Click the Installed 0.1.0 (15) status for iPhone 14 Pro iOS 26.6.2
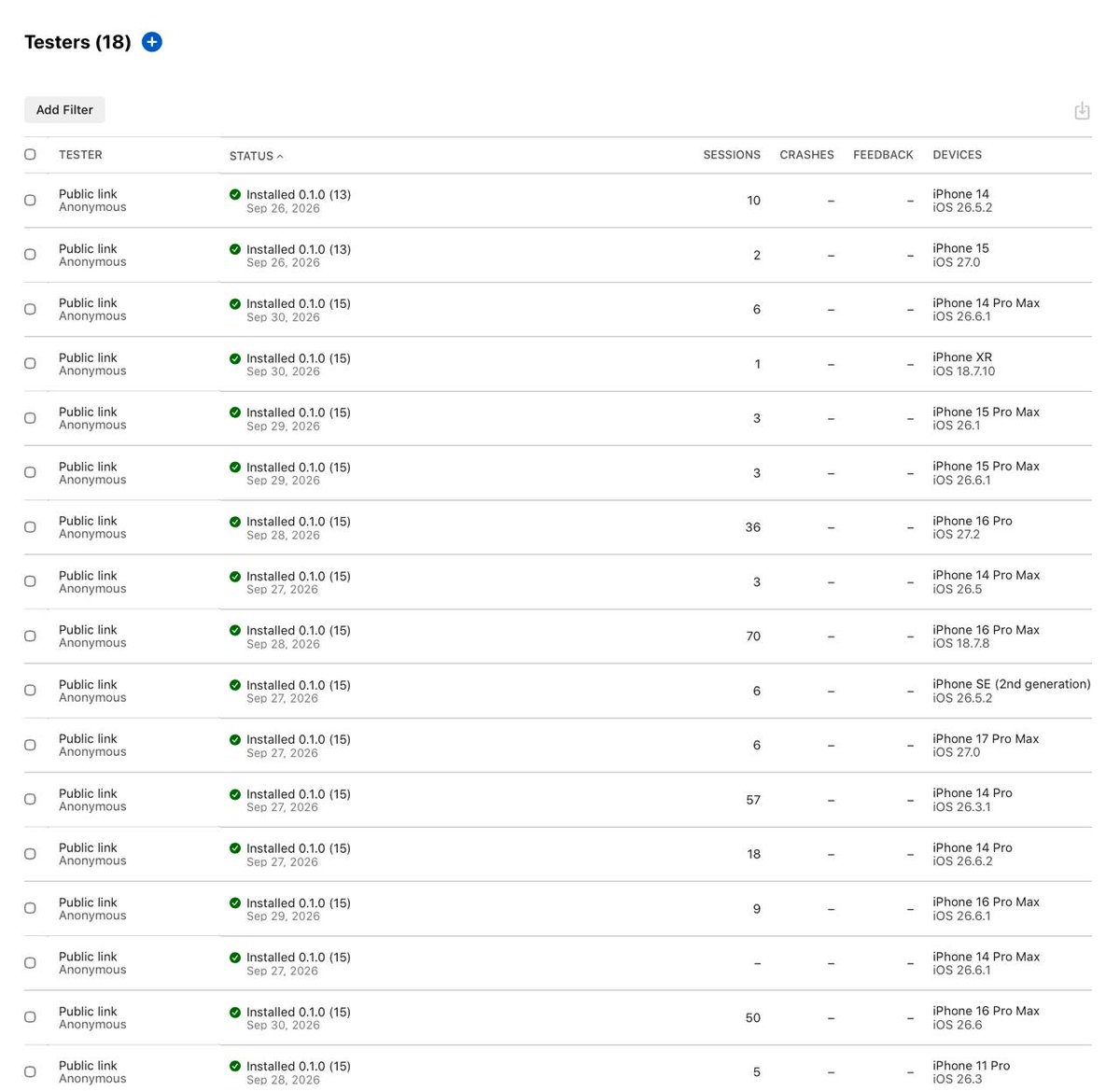The image size is (1120, 1091). 299,848
